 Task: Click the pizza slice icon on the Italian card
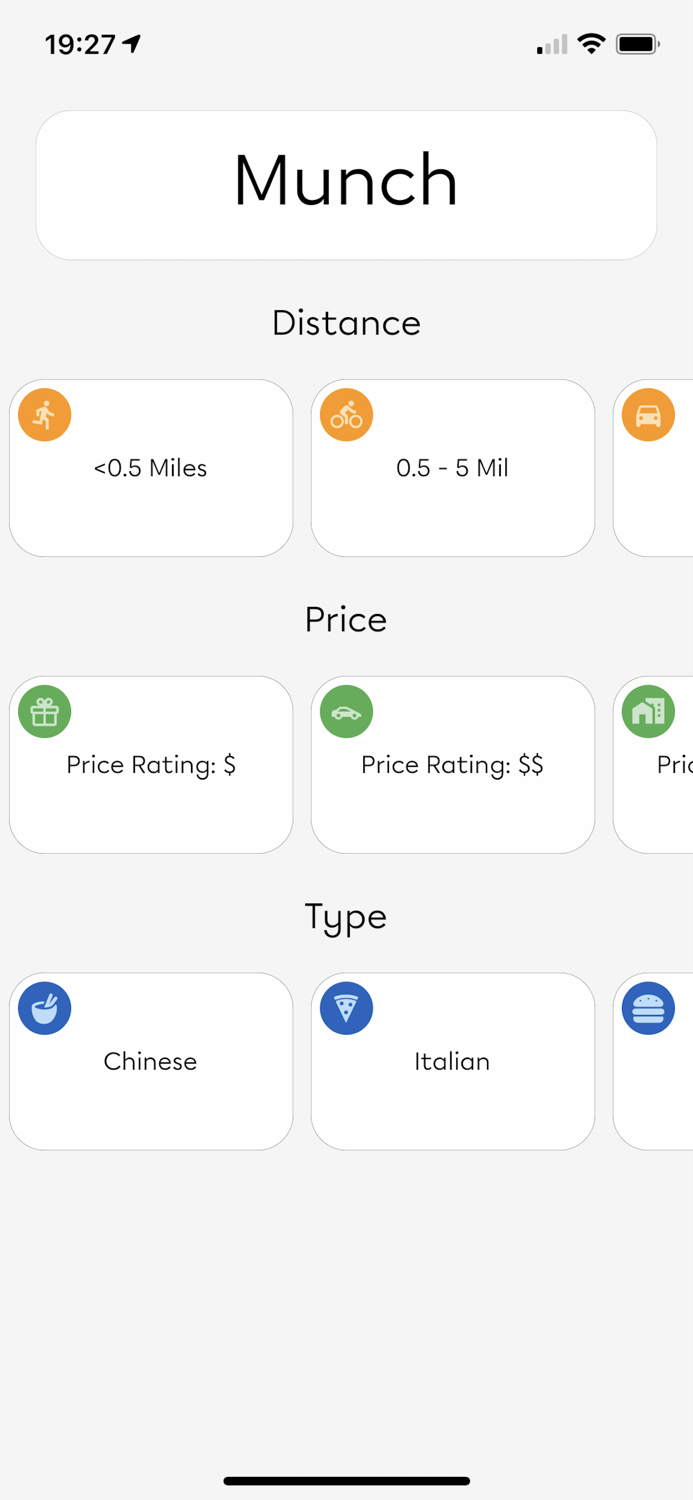tap(345, 1008)
